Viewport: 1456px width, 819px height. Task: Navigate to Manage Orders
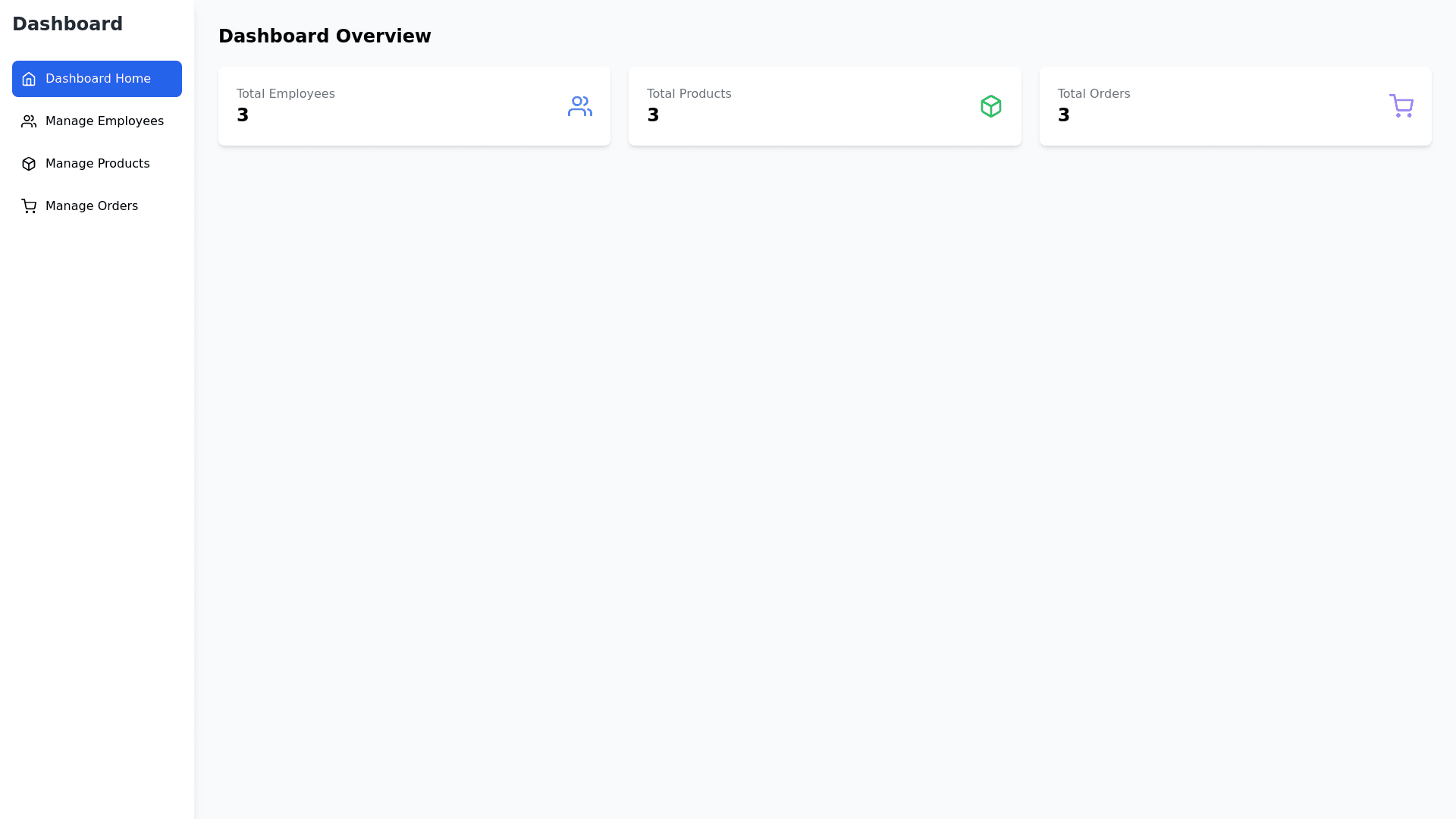pyautogui.click(x=91, y=206)
